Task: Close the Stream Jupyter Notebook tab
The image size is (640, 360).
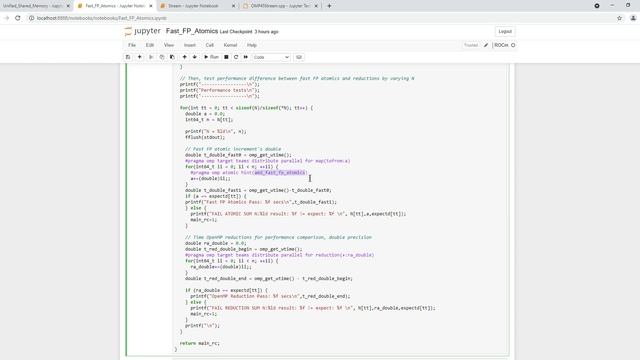Action: pos(233,6)
